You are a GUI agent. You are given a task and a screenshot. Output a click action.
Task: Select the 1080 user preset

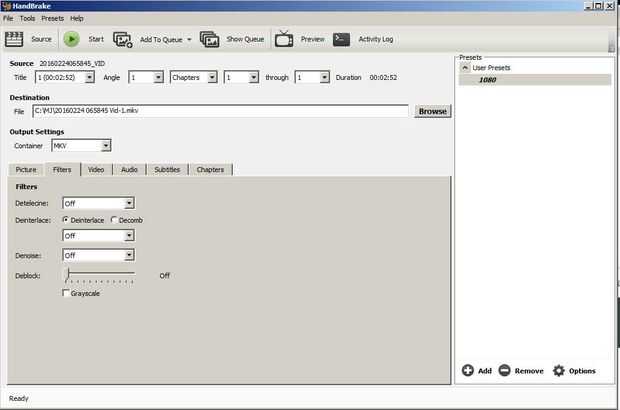coord(535,80)
